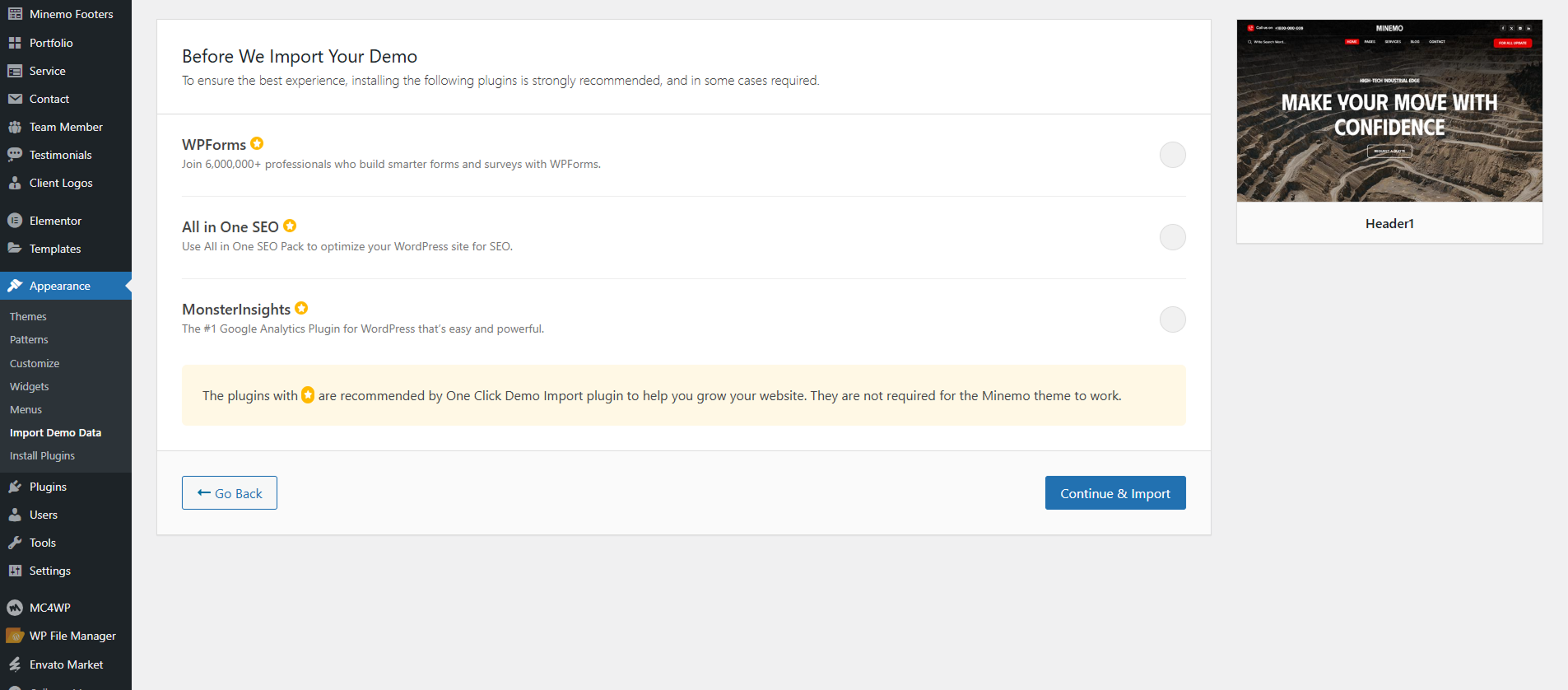Click the Templates folder icon
This screenshot has height=690, width=1568.
(15, 249)
